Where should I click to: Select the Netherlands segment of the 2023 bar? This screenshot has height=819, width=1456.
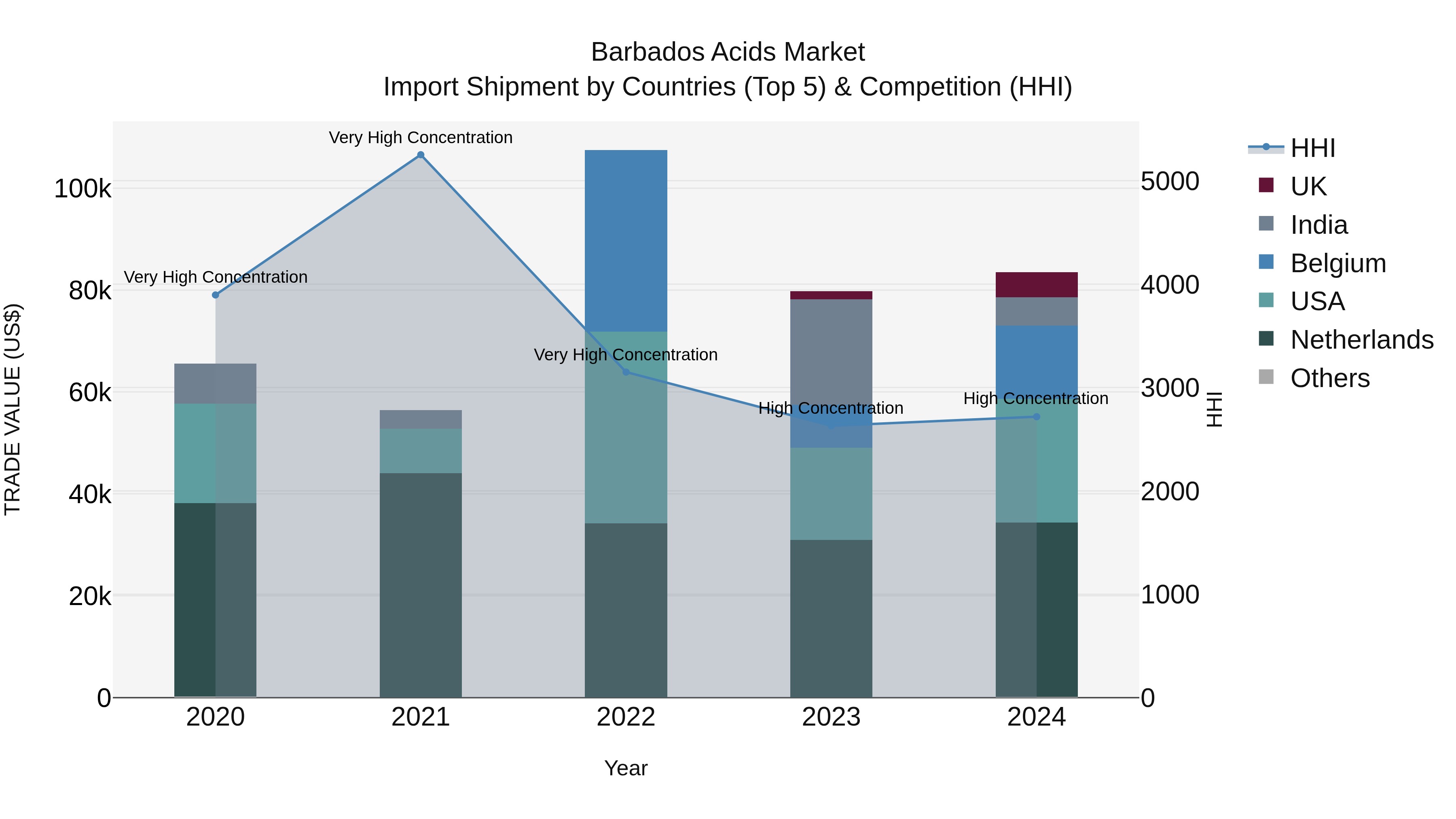(x=831, y=618)
